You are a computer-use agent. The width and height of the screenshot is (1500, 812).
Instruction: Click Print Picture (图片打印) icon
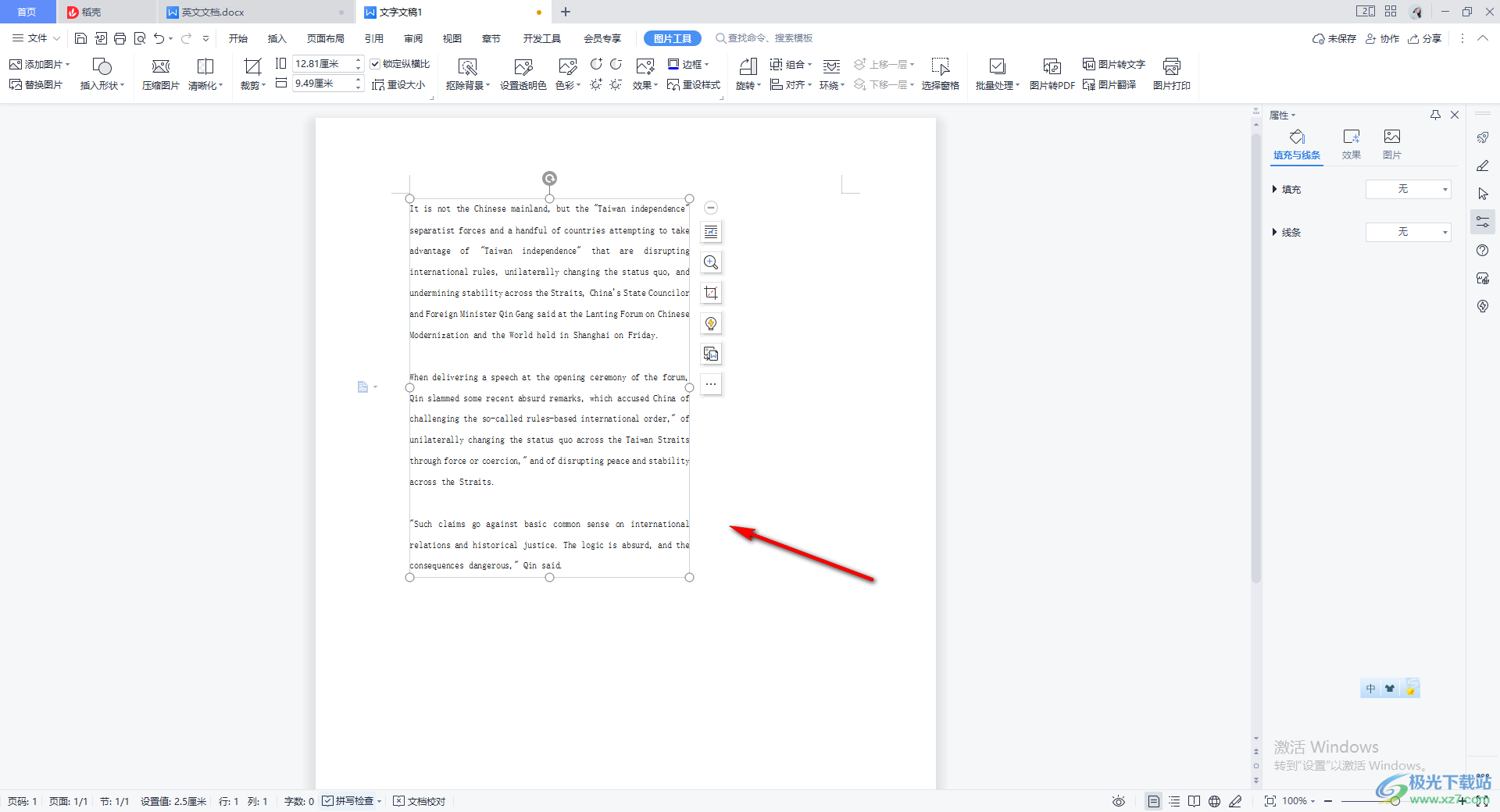tap(1171, 74)
